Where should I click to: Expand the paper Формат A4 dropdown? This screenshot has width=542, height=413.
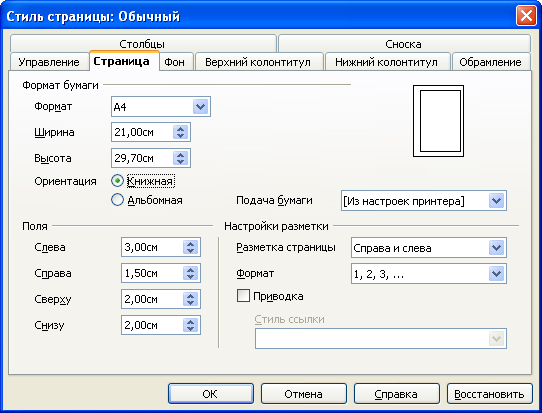coord(200,106)
